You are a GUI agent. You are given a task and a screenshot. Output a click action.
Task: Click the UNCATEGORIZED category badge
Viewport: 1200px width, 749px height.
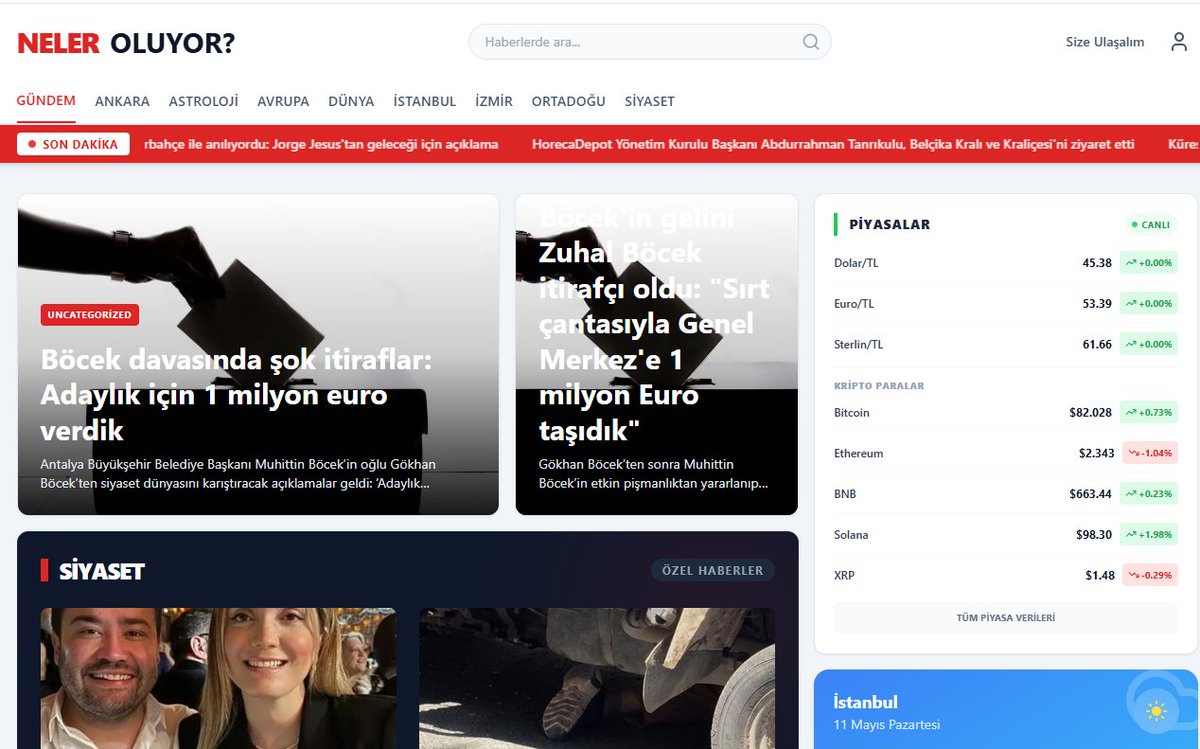[90, 314]
